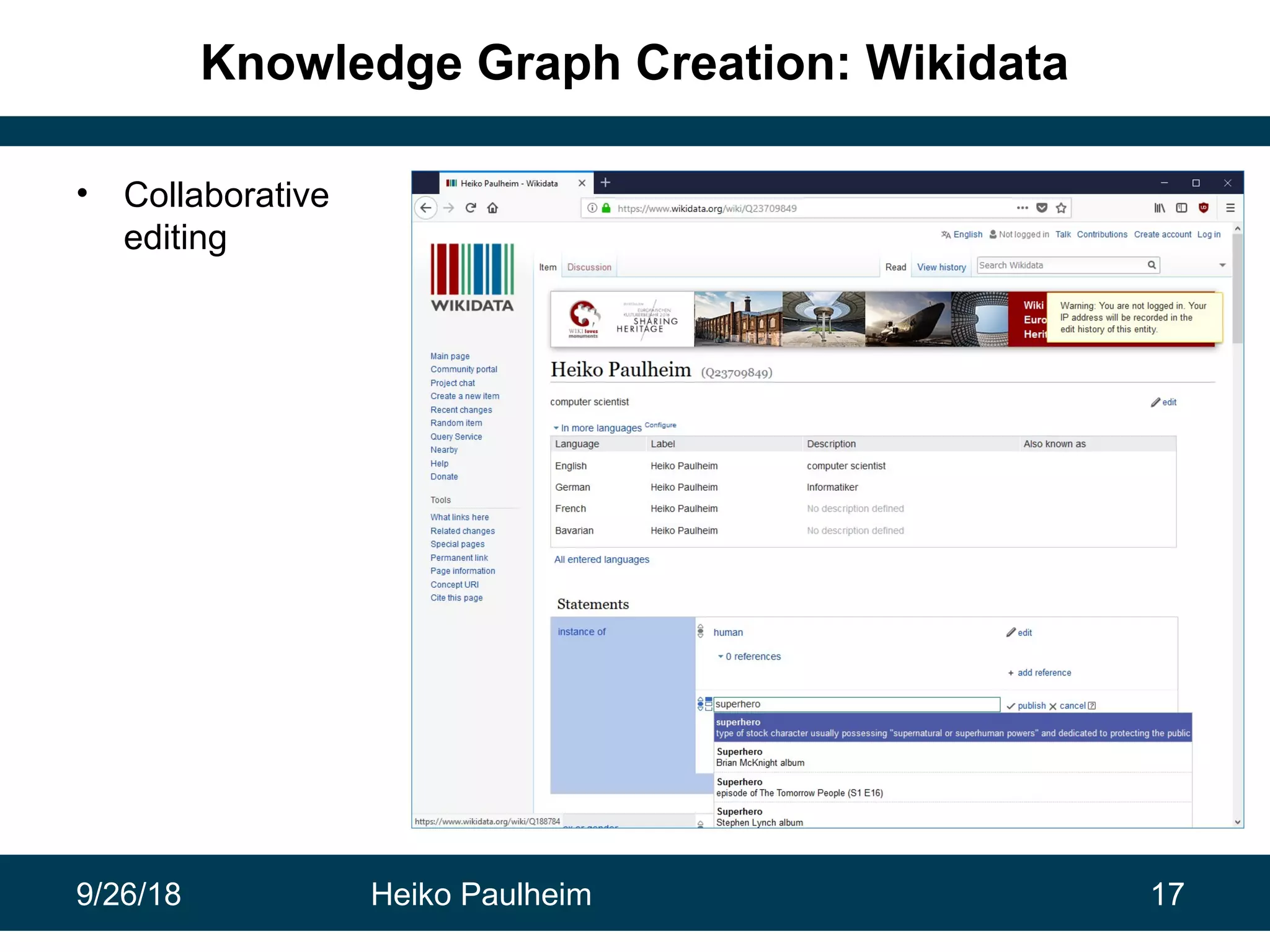
Task: Close the Heiko Paulheim - Wikidata tab
Action: (x=582, y=183)
